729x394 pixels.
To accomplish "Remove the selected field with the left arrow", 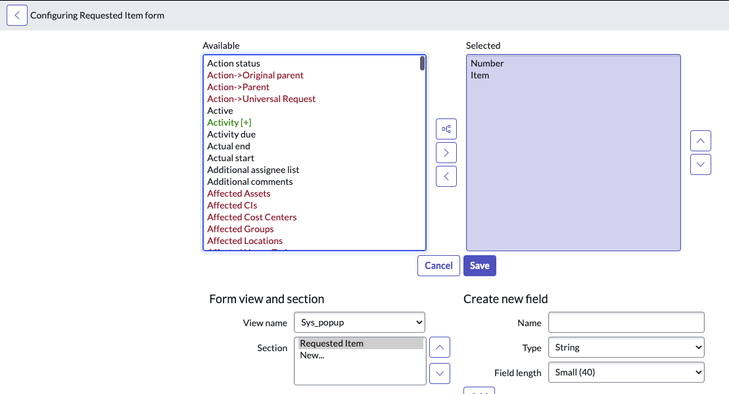I will (446, 176).
